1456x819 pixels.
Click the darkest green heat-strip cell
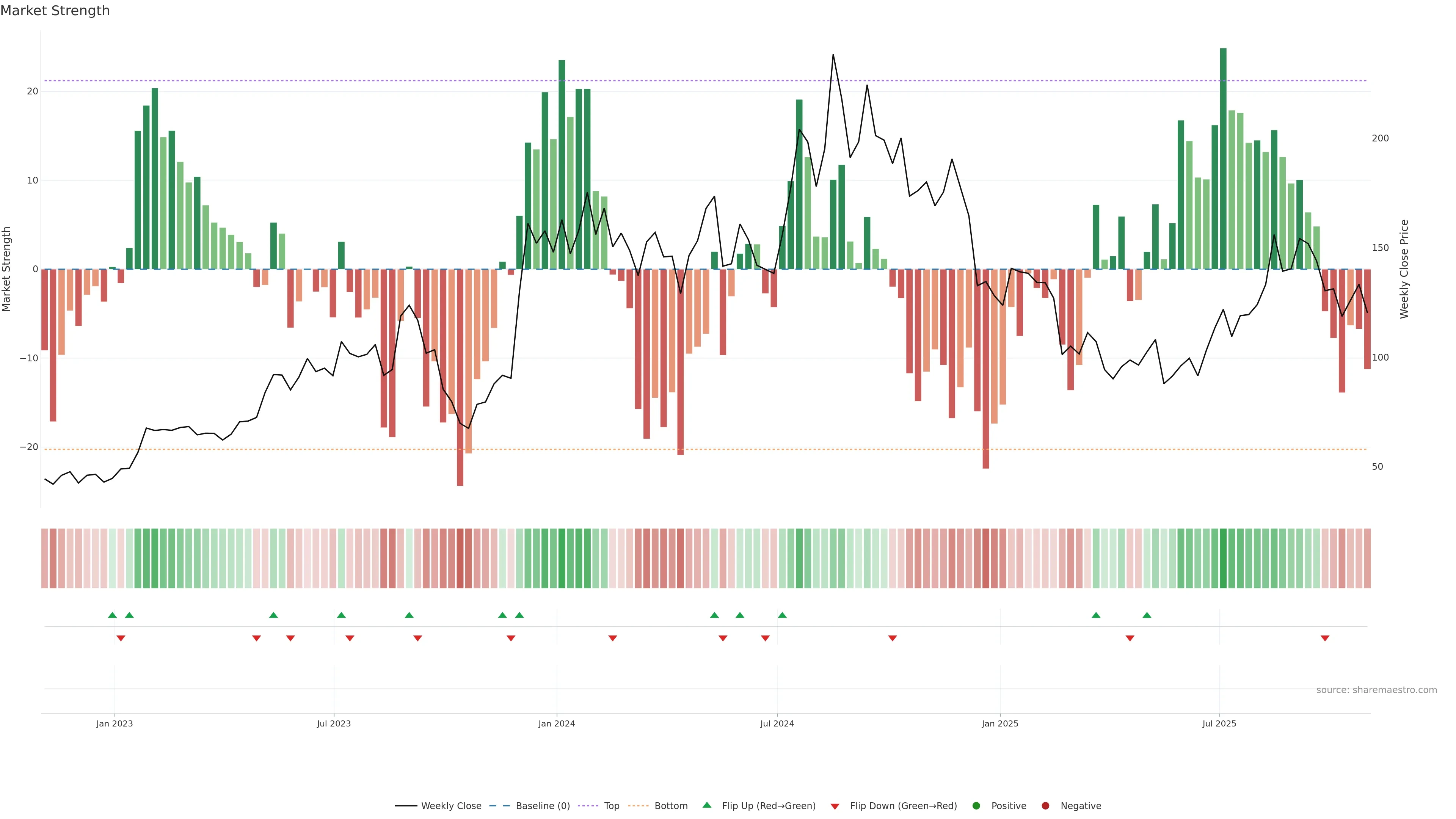point(1223,559)
